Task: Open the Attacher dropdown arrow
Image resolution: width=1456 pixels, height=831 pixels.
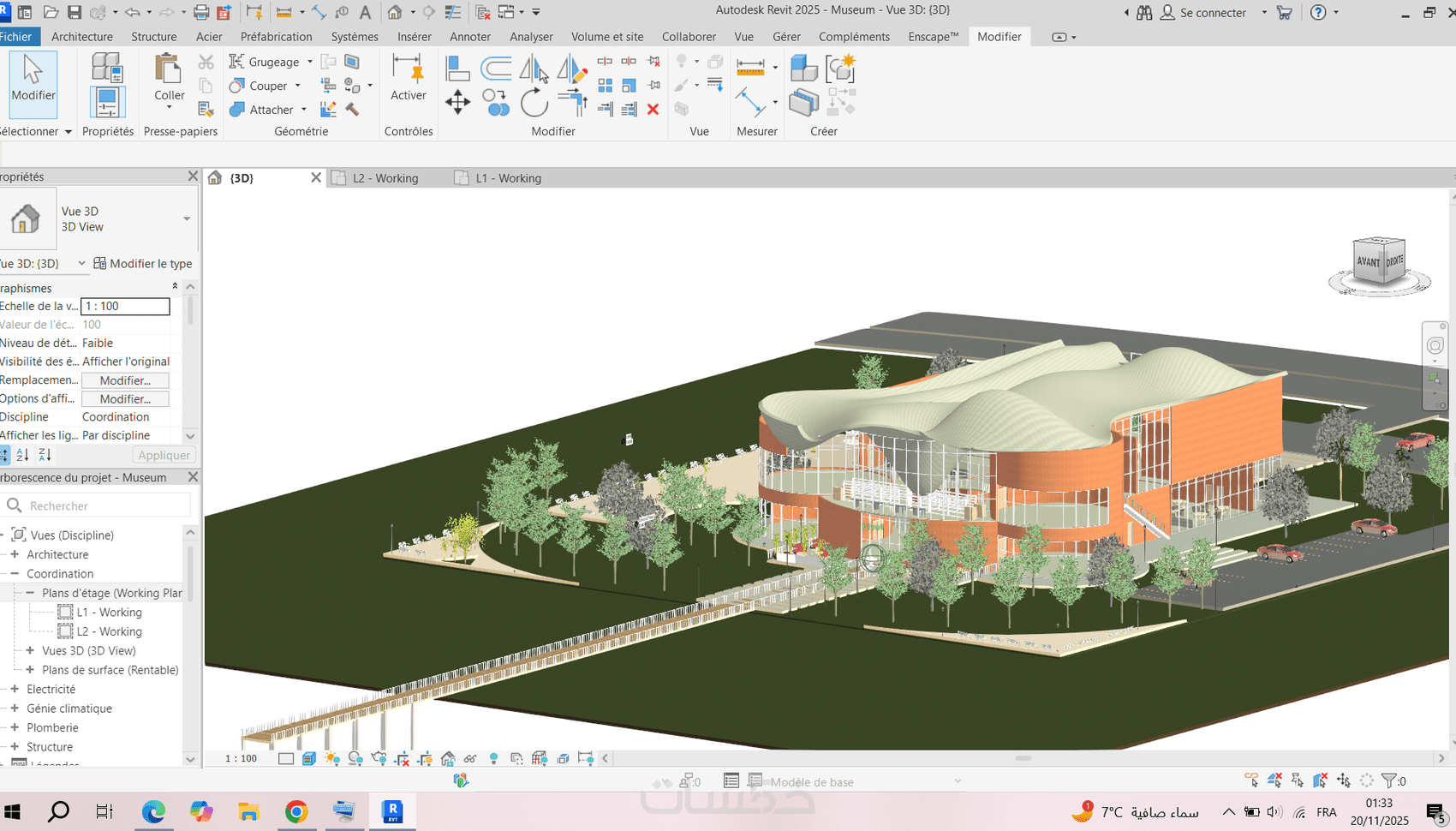Action: [x=304, y=110]
